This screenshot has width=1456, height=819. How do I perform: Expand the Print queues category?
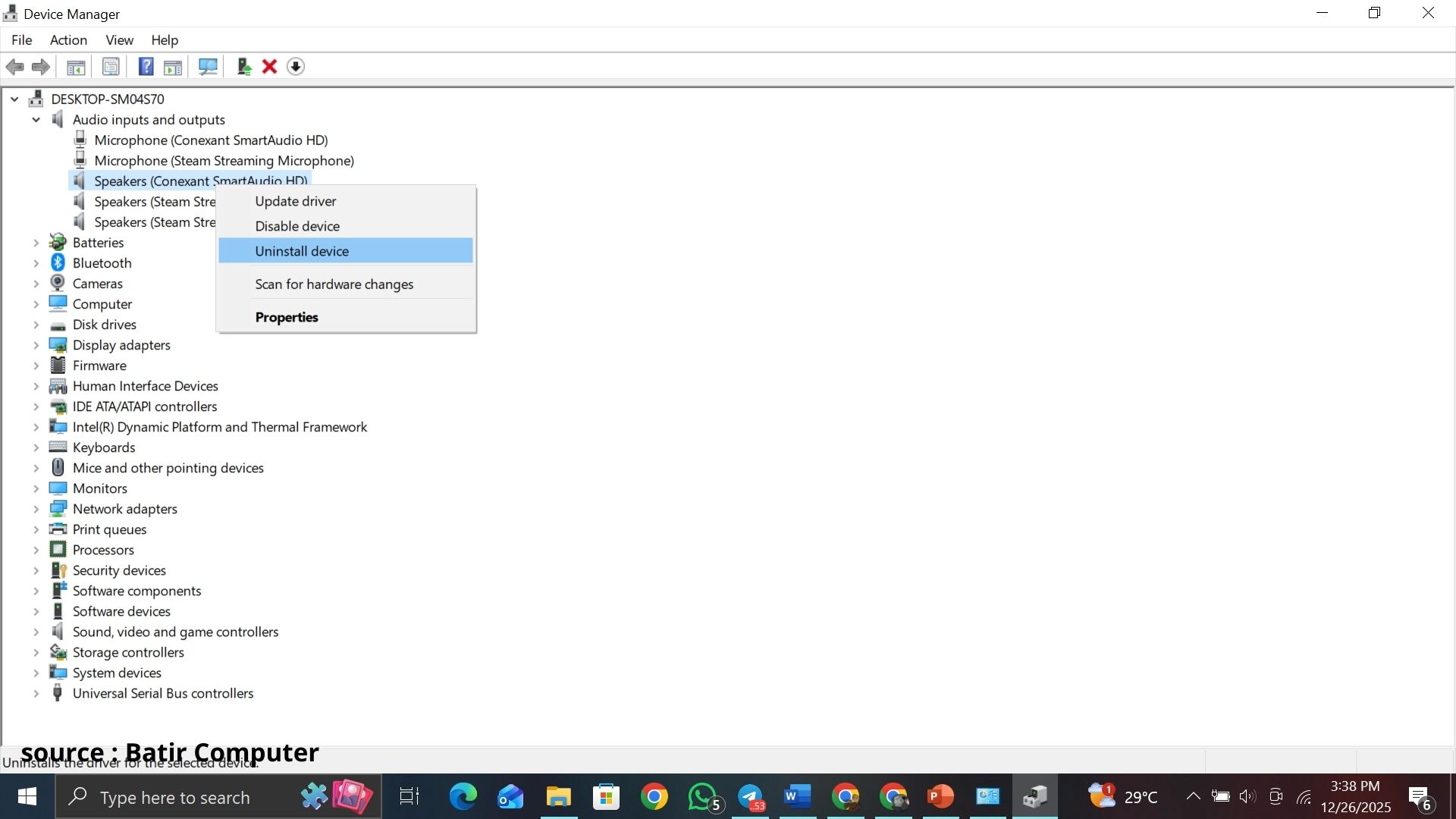[36, 529]
